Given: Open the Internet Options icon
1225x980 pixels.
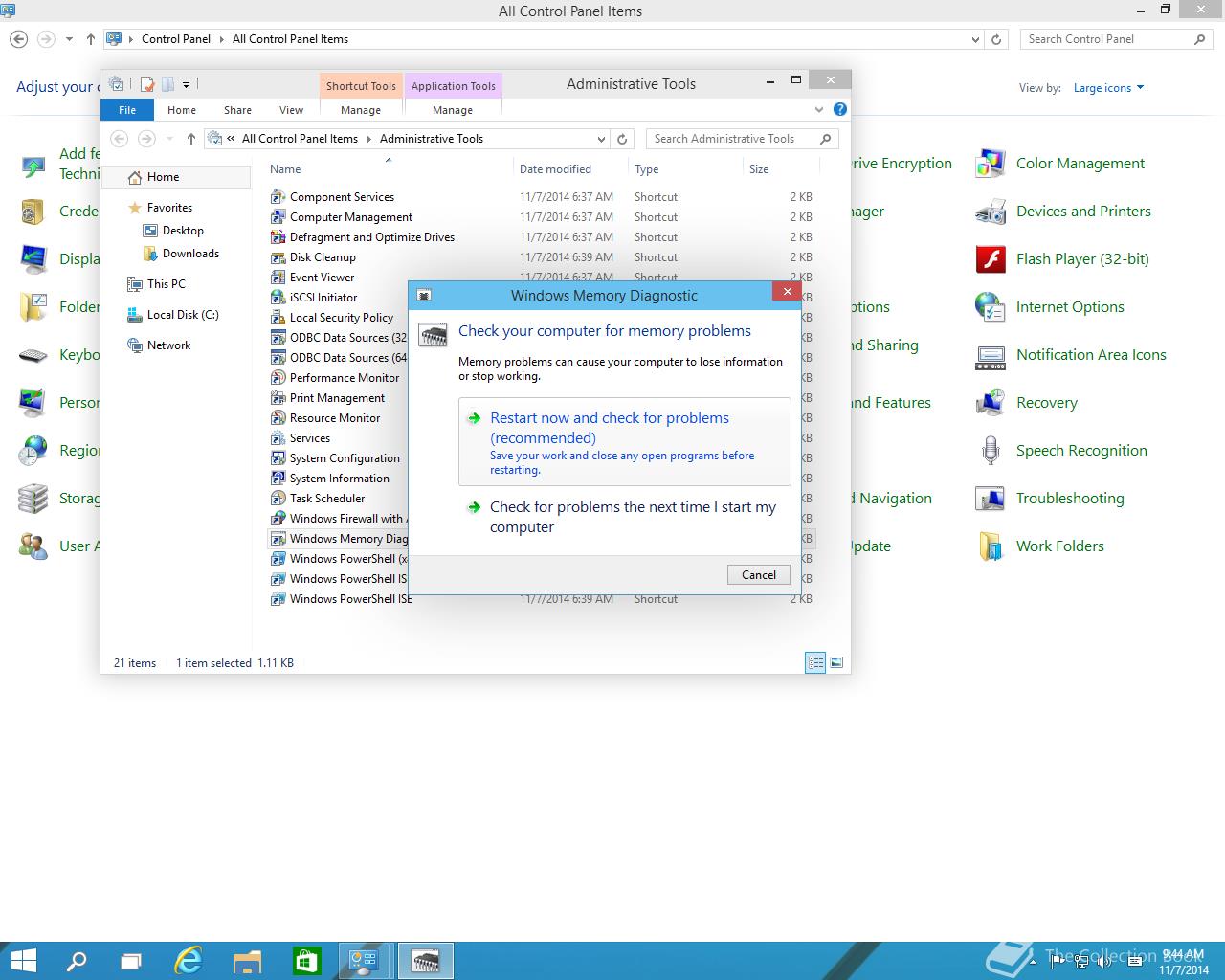Looking at the screenshot, I should [991, 307].
